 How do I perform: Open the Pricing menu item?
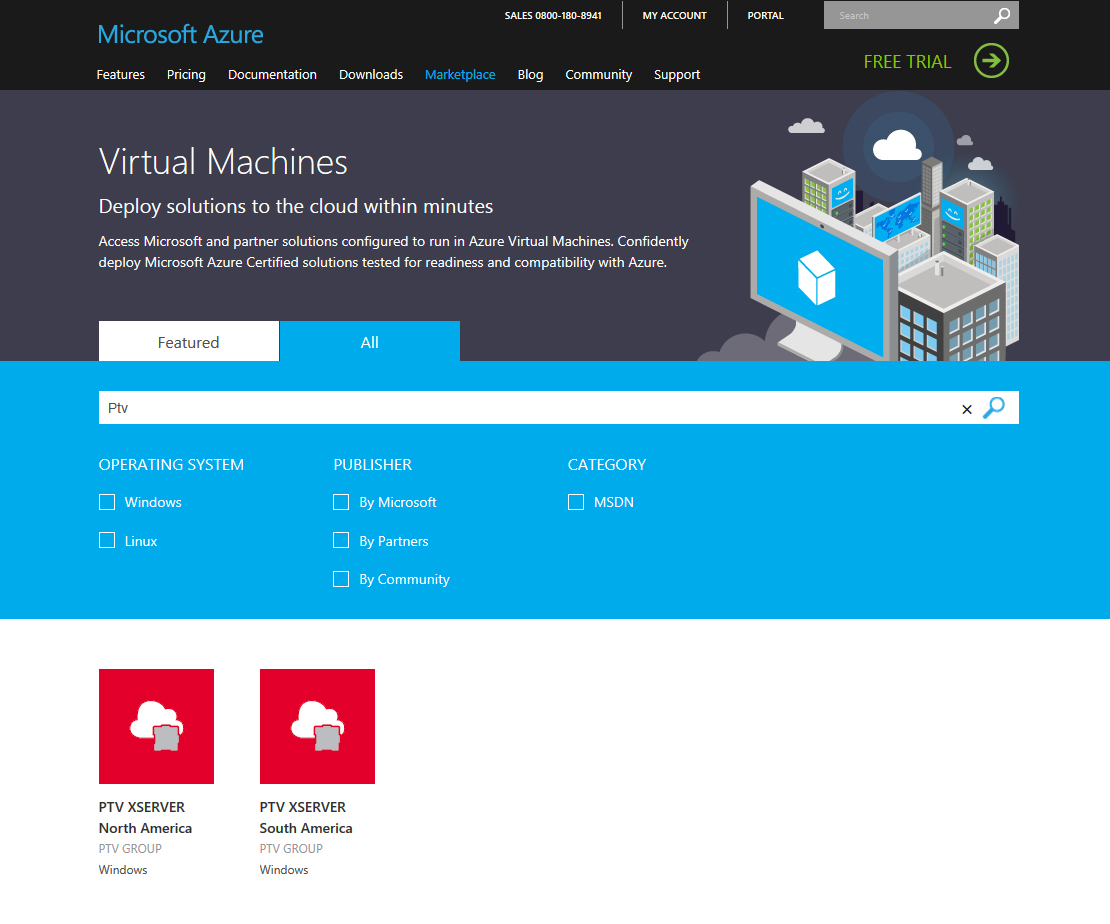[186, 75]
